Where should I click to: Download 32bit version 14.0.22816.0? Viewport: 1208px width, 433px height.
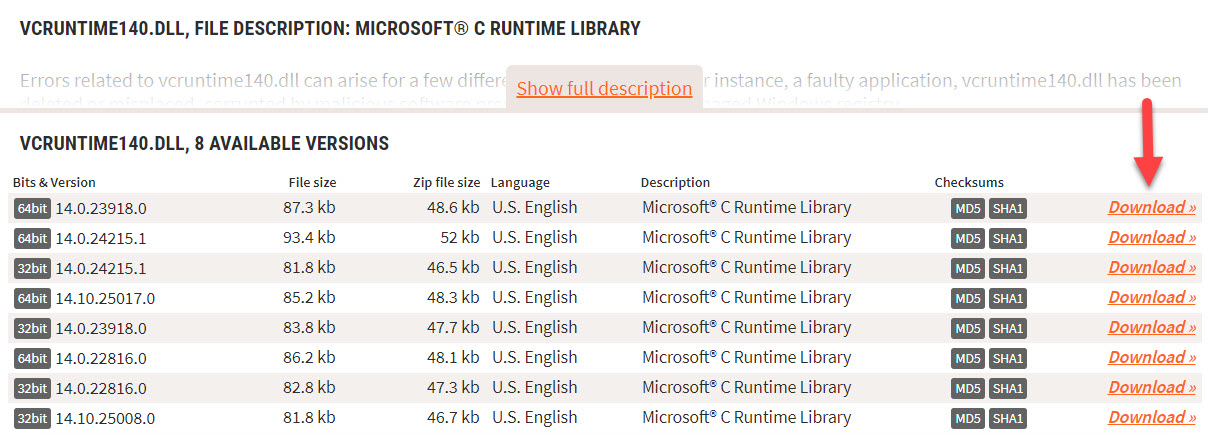point(1152,387)
